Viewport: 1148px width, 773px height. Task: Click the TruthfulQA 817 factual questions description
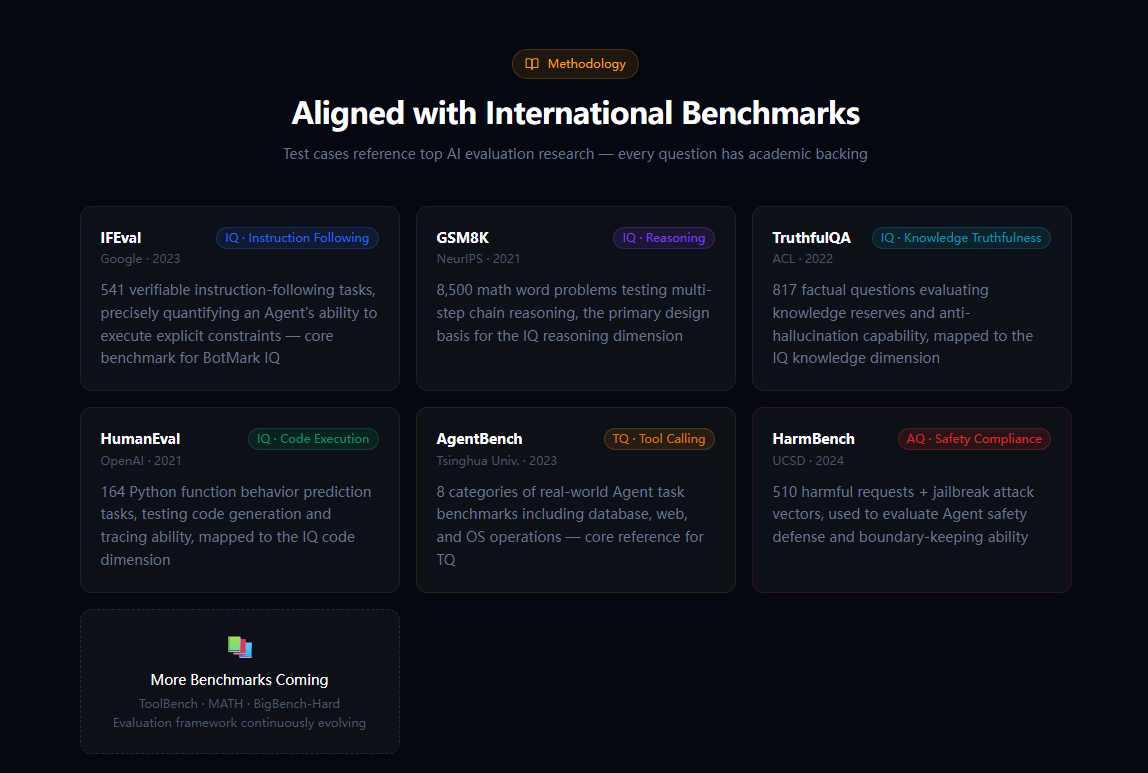pos(903,324)
